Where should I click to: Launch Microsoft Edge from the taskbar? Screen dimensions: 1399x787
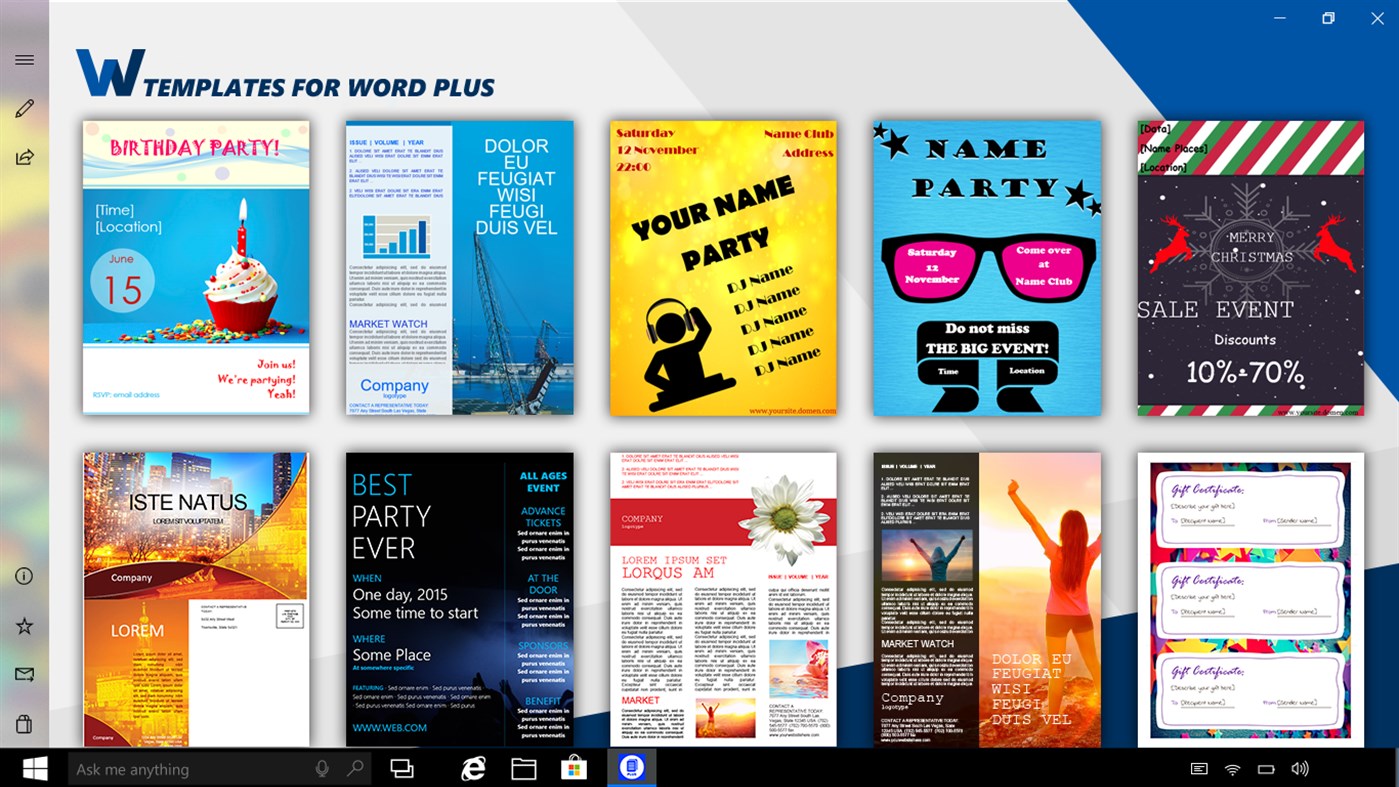pos(472,768)
